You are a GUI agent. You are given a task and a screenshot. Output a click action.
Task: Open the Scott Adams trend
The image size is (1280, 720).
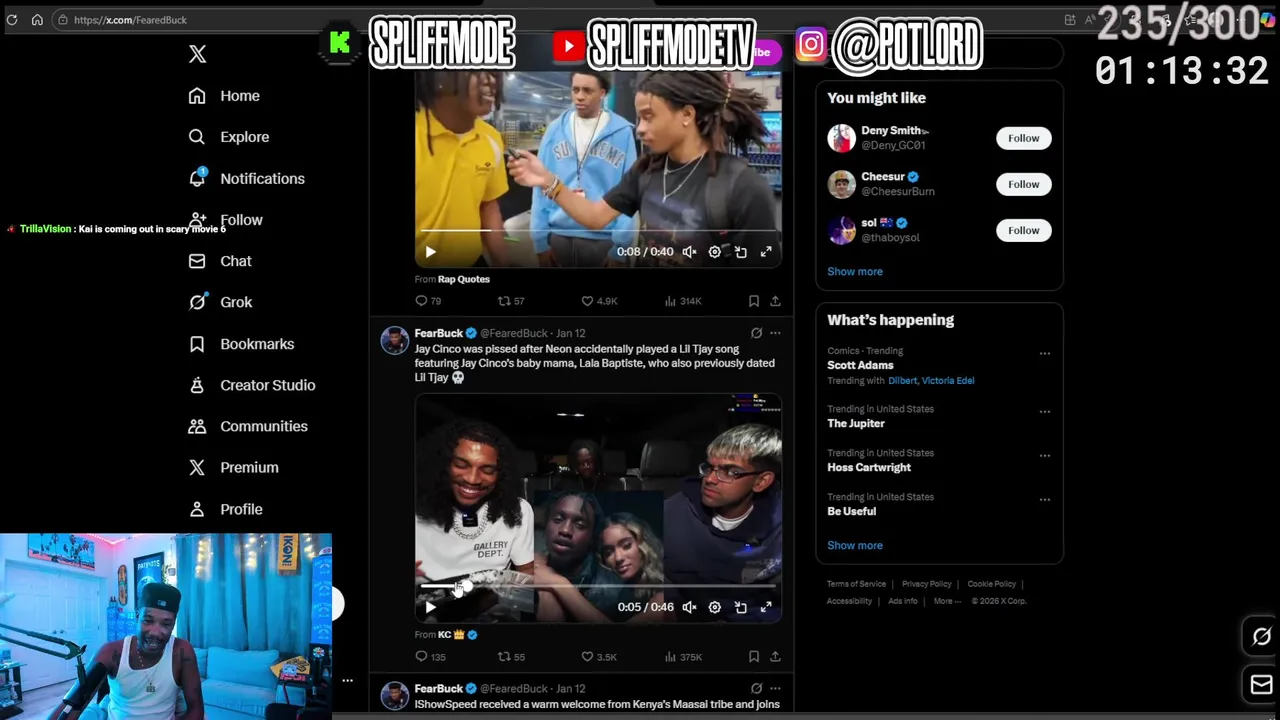(860, 365)
